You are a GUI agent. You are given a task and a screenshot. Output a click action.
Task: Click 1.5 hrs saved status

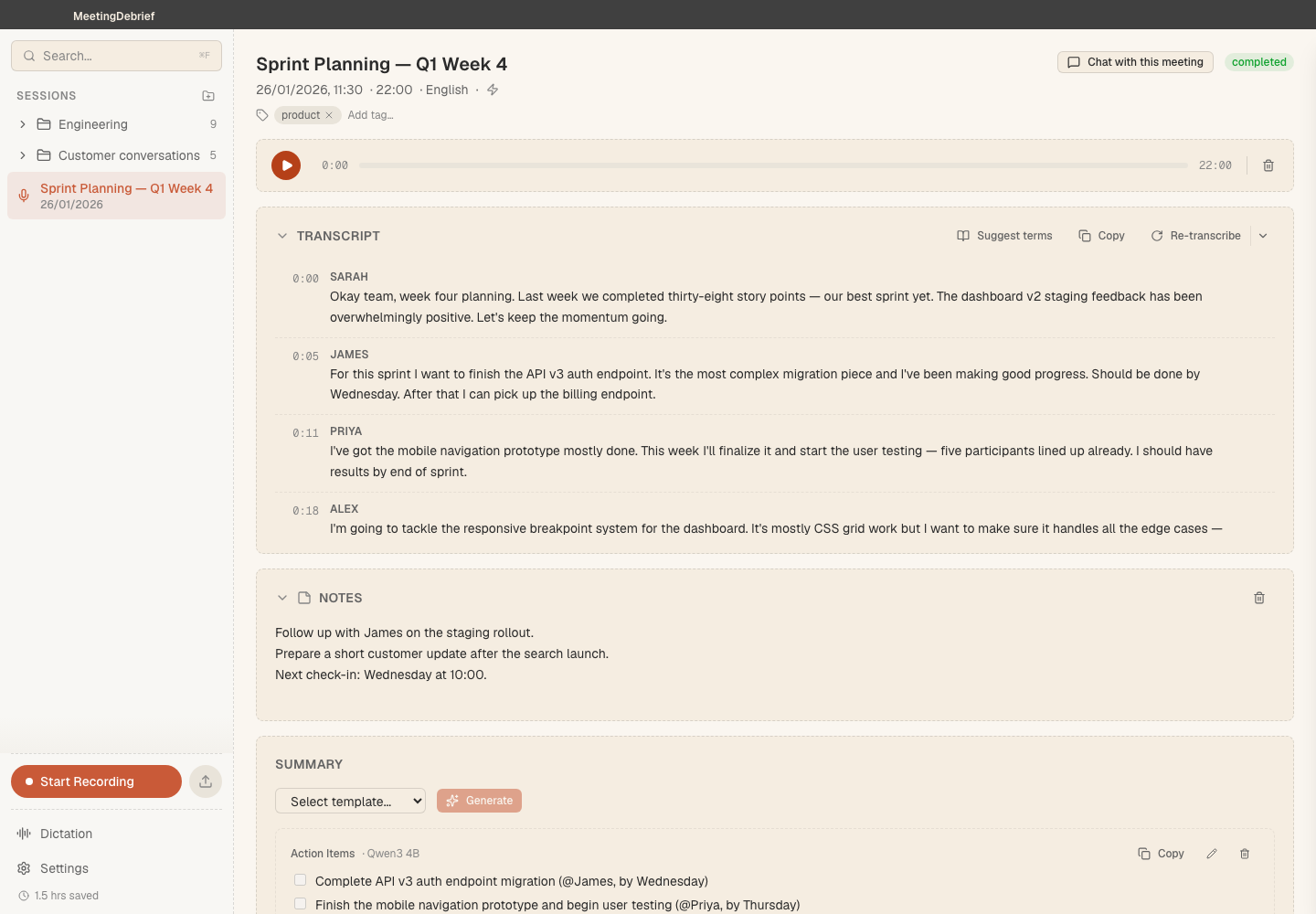pyautogui.click(x=58, y=896)
